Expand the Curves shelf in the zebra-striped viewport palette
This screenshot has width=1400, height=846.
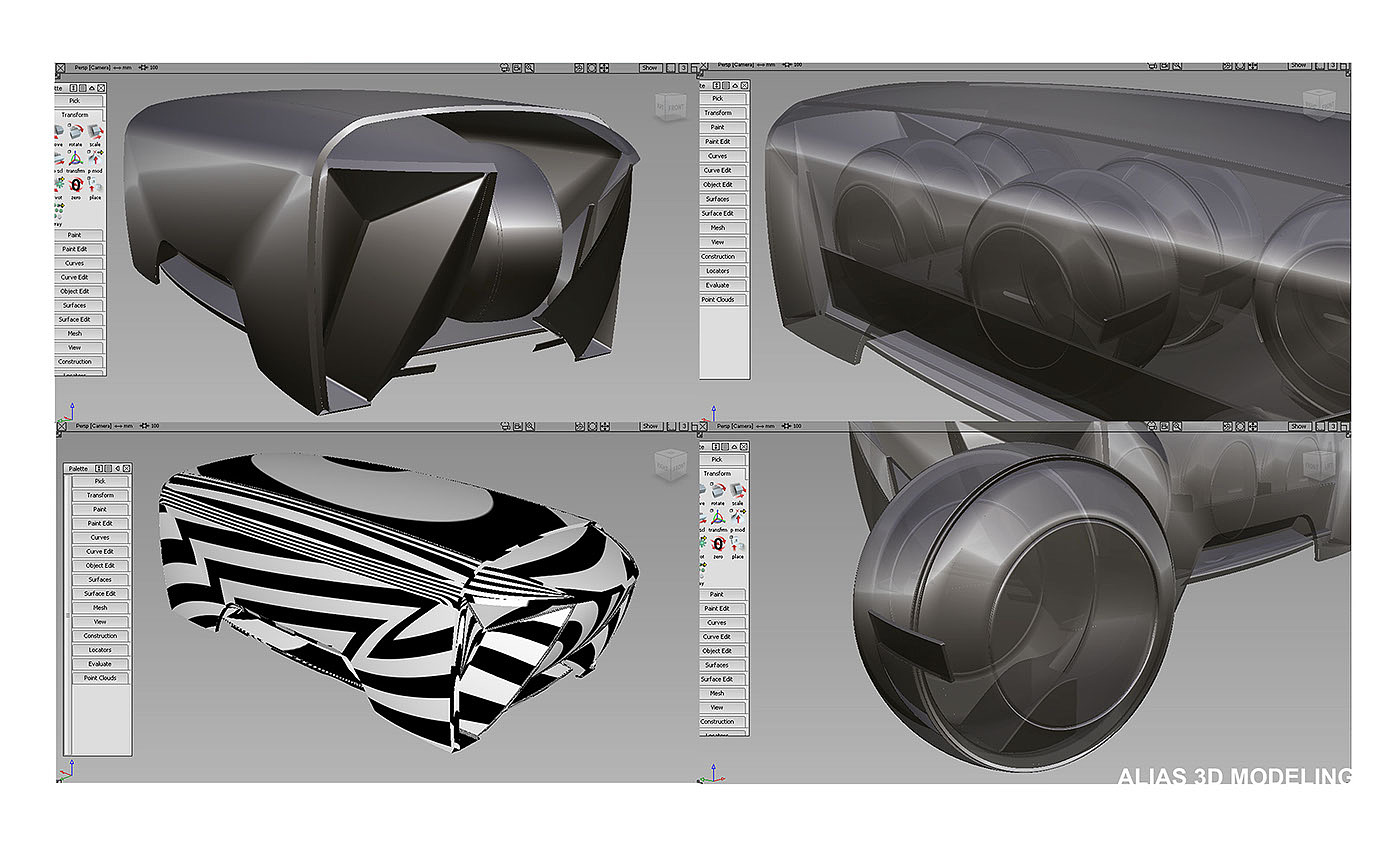pos(100,537)
